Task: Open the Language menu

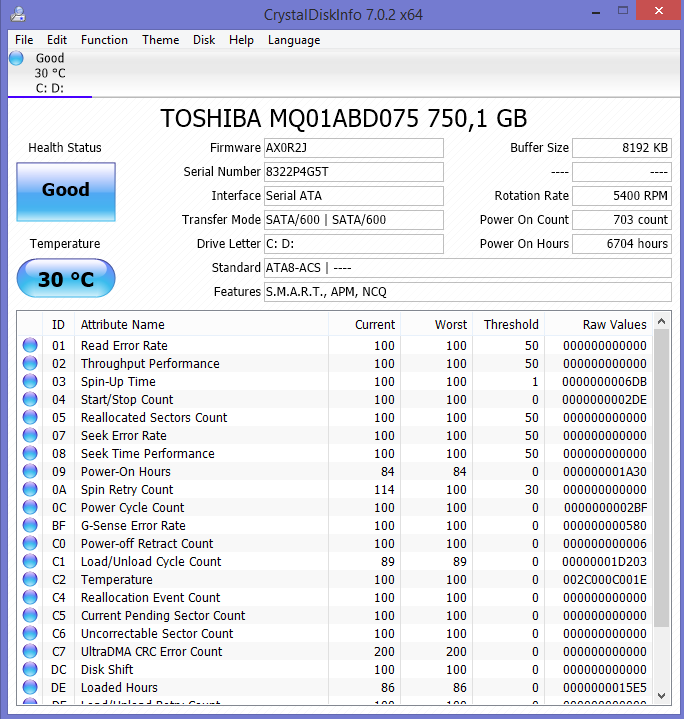Action: click(294, 40)
